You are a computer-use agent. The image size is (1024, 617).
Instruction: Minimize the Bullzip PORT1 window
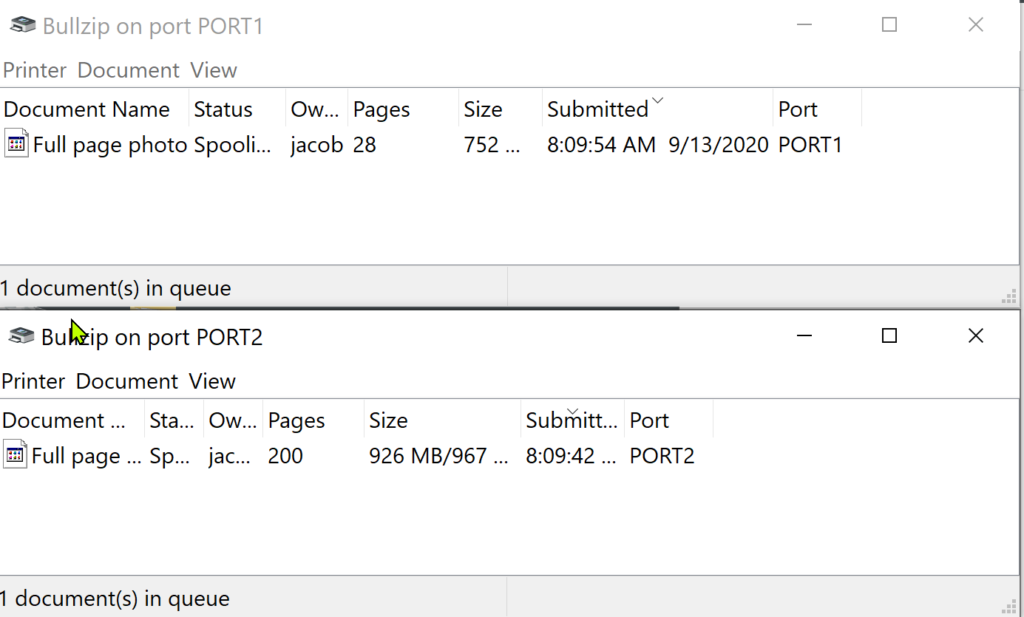click(x=805, y=25)
